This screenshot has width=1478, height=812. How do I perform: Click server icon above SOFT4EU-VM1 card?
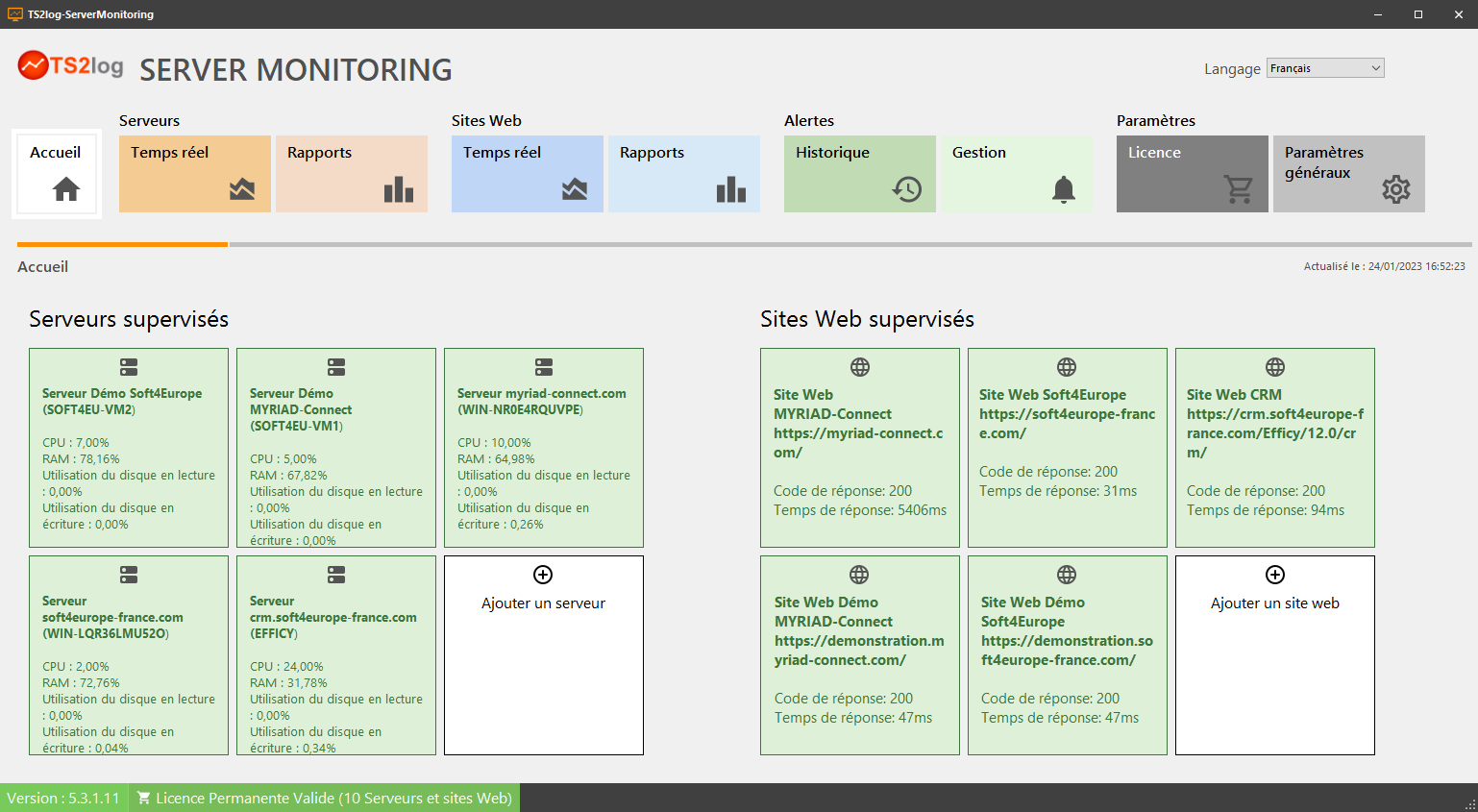click(336, 367)
